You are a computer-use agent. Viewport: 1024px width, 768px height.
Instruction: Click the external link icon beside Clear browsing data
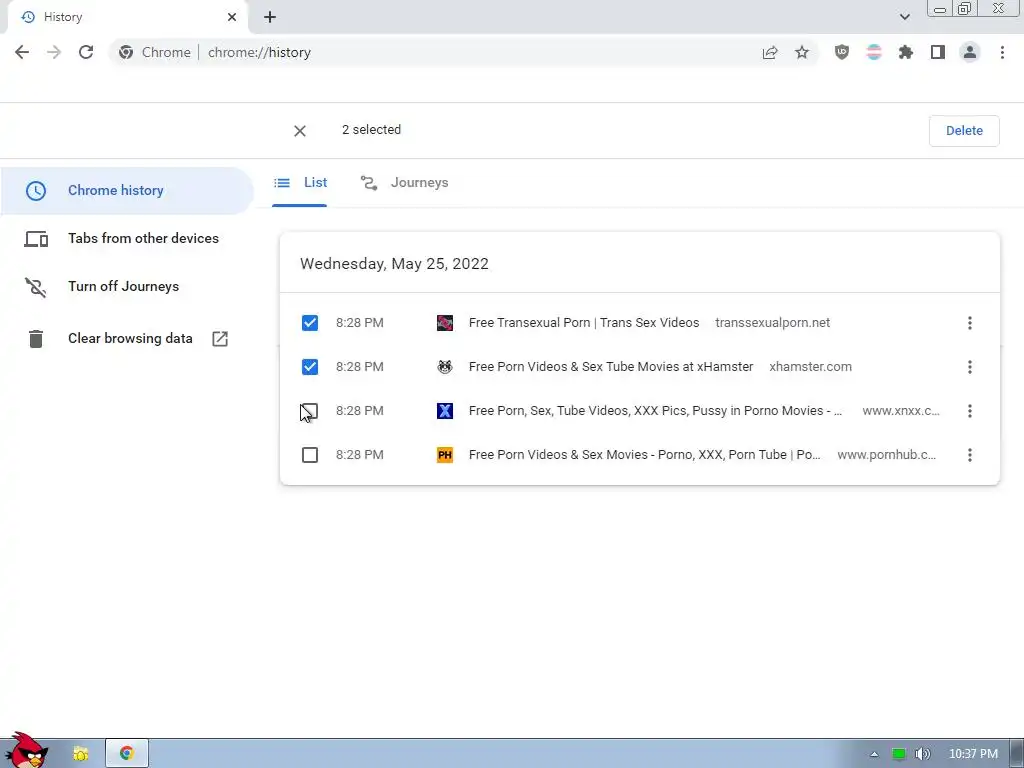click(x=220, y=338)
